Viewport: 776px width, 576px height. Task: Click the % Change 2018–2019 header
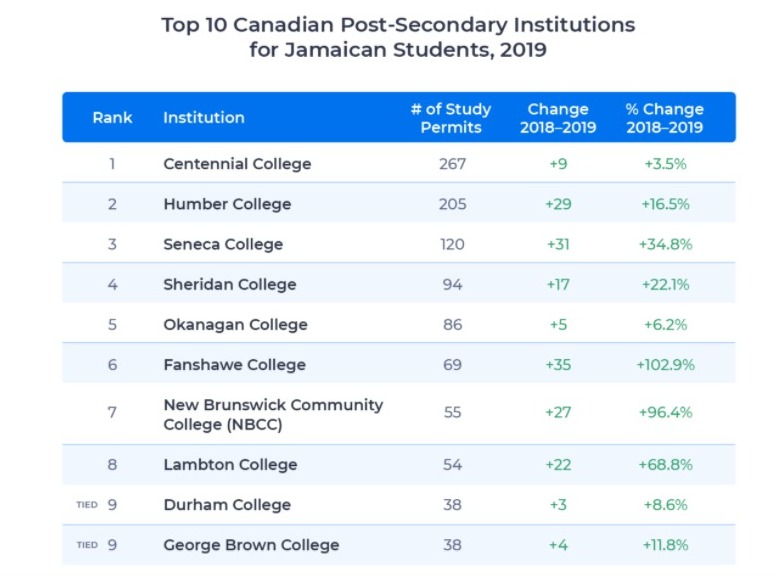665,118
